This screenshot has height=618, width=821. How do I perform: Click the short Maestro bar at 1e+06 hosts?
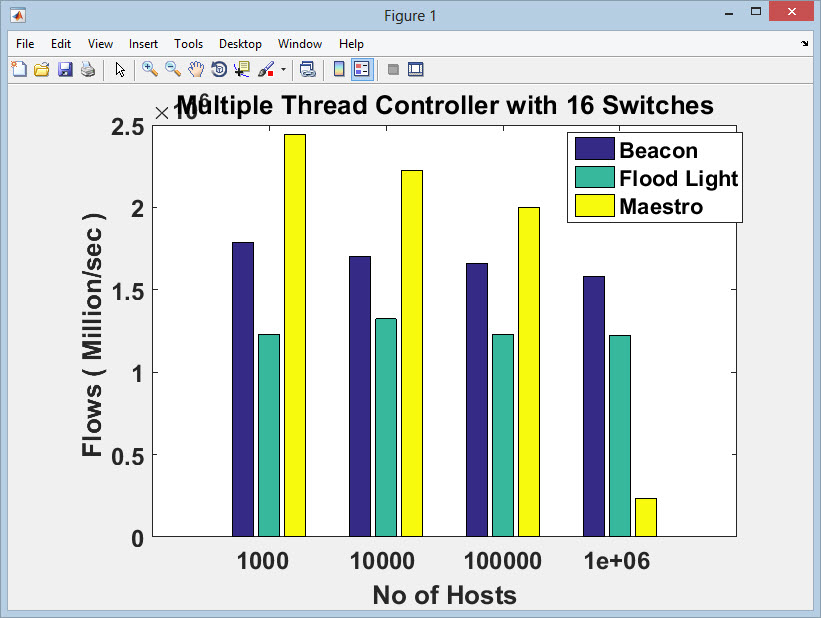tap(646, 517)
